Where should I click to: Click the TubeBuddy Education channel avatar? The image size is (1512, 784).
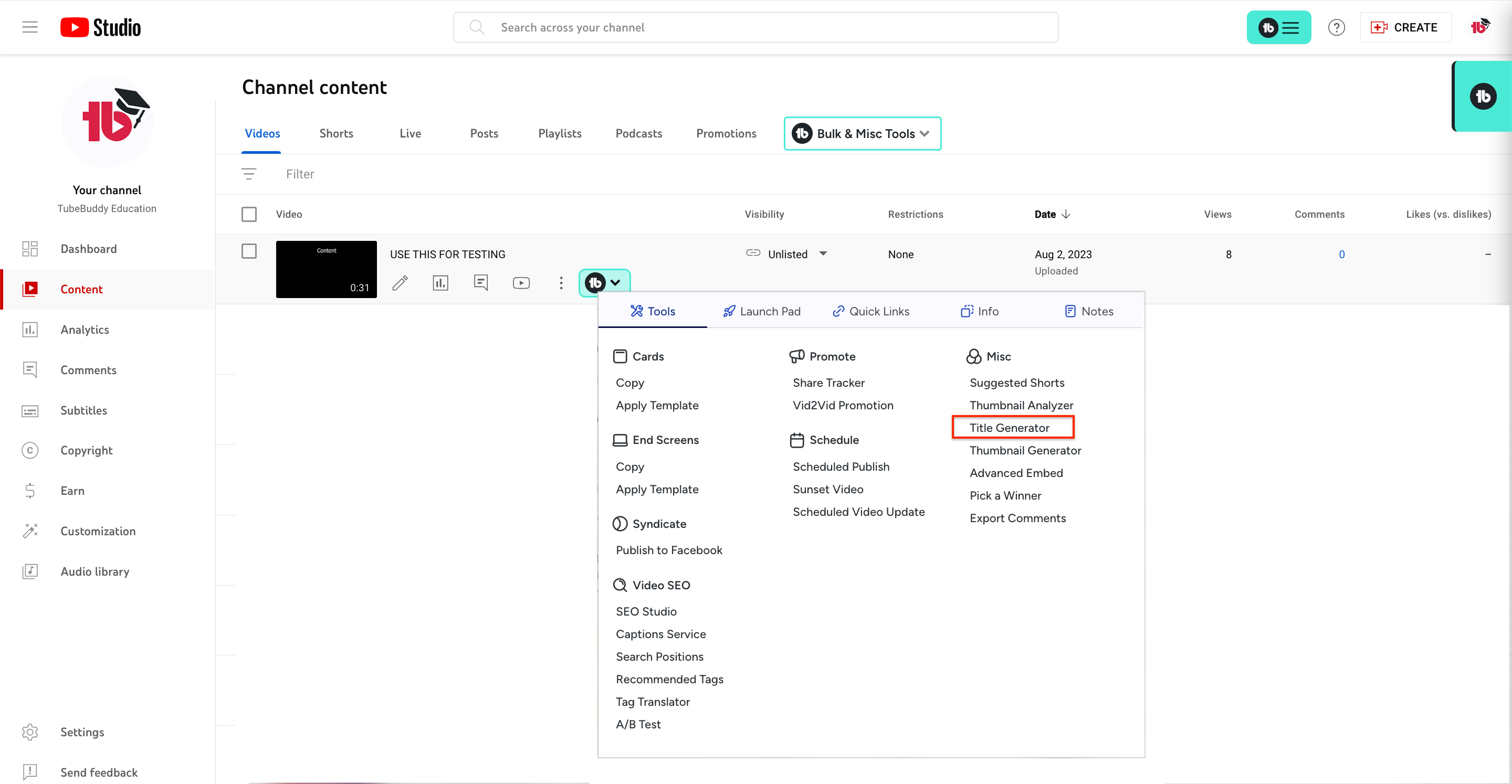pyautogui.click(x=107, y=121)
